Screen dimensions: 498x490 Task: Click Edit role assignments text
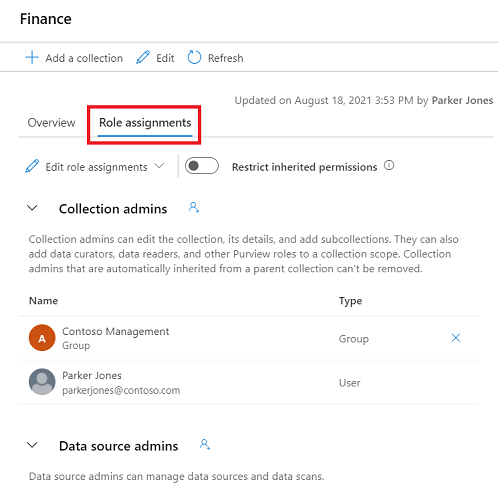click(x=96, y=167)
